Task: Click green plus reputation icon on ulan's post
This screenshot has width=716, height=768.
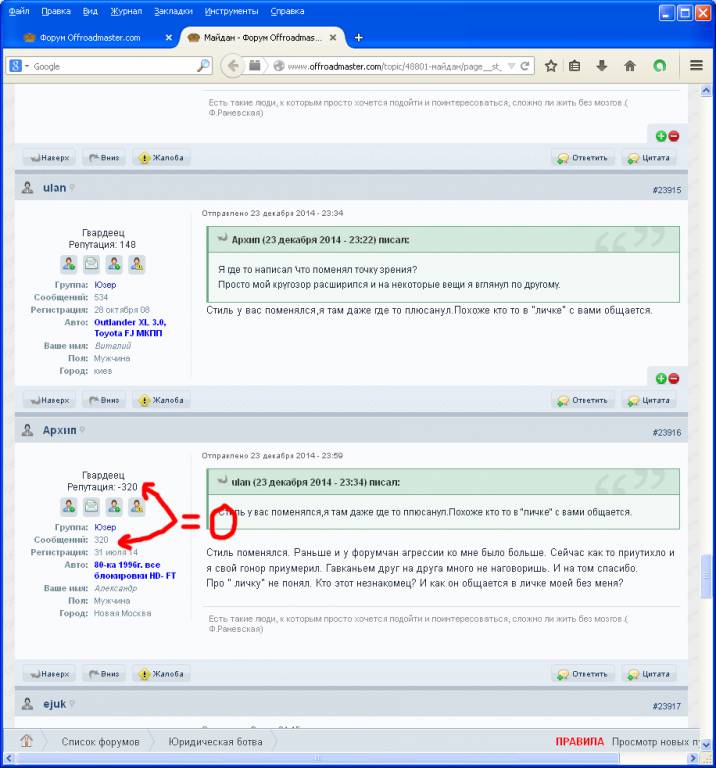Action: [x=661, y=378]
